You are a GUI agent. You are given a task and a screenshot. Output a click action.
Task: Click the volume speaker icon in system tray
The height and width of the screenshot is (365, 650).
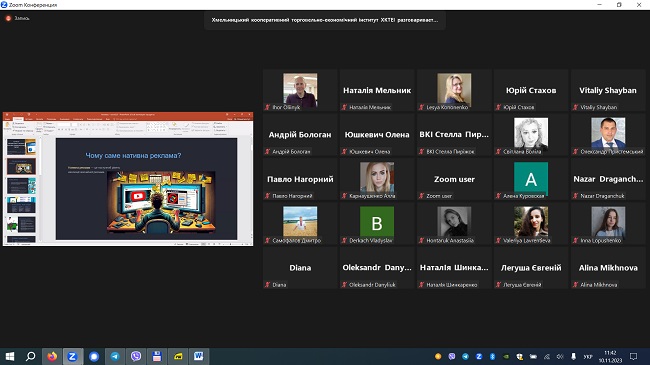tap(560, 357)
